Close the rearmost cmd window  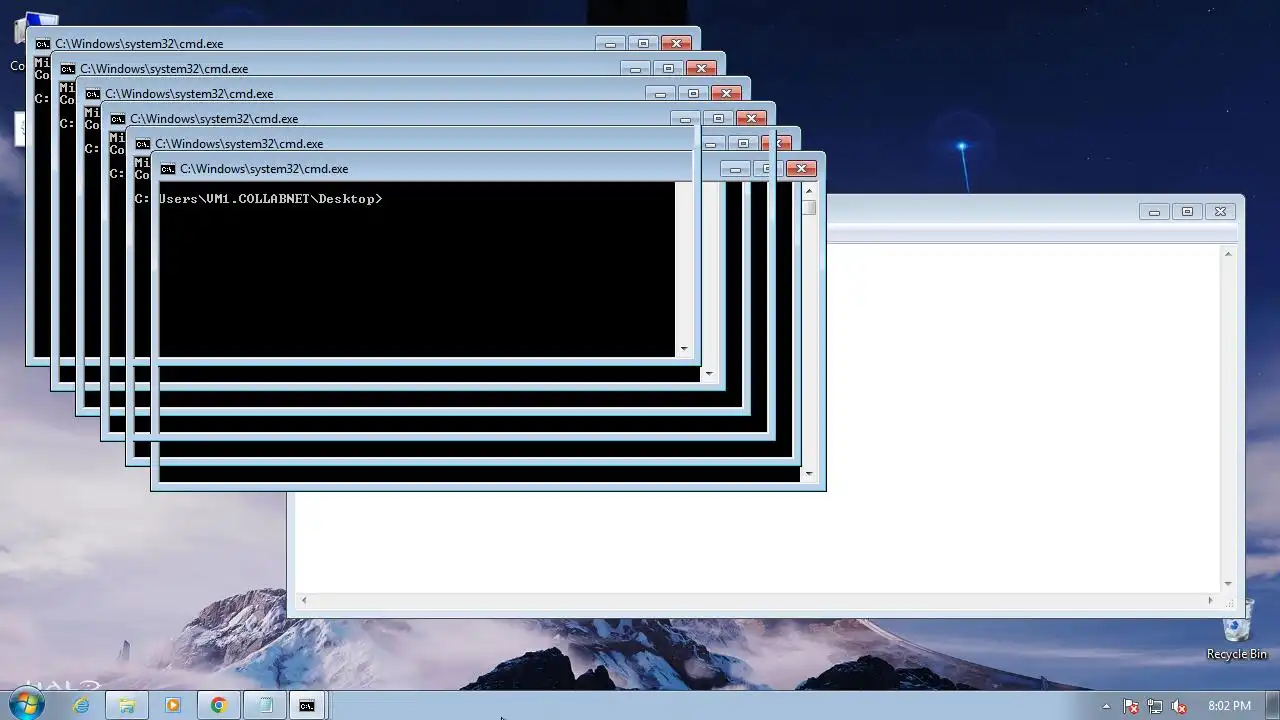coord(676,44)
